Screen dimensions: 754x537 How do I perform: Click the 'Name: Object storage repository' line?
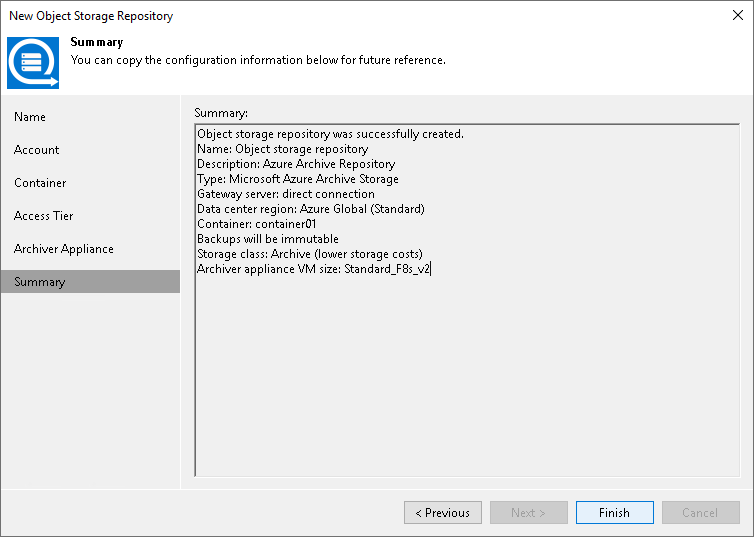(x=282, y=149)
